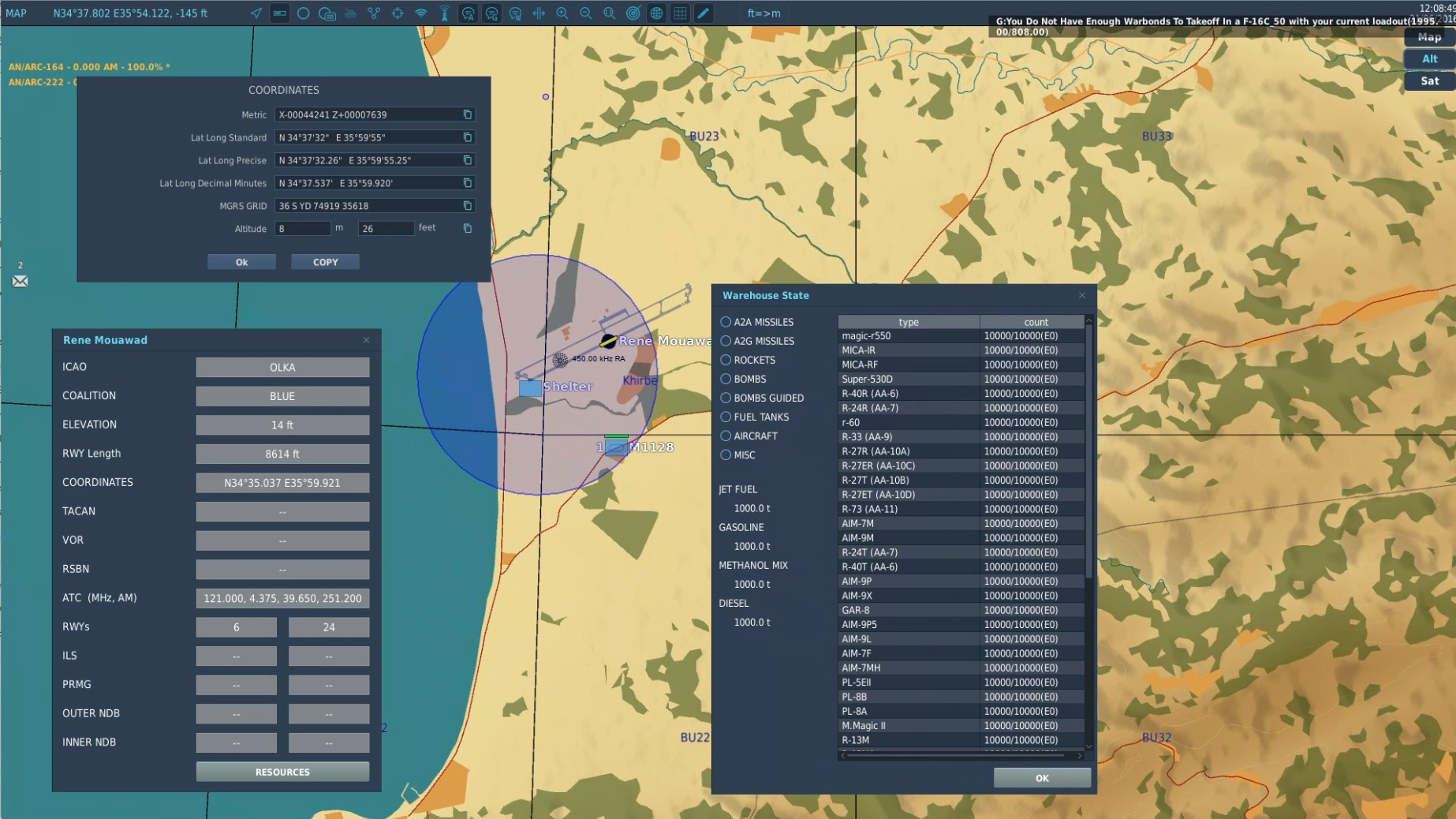
Task: Switch to the Sat map view
Action: pos(1429,80)
